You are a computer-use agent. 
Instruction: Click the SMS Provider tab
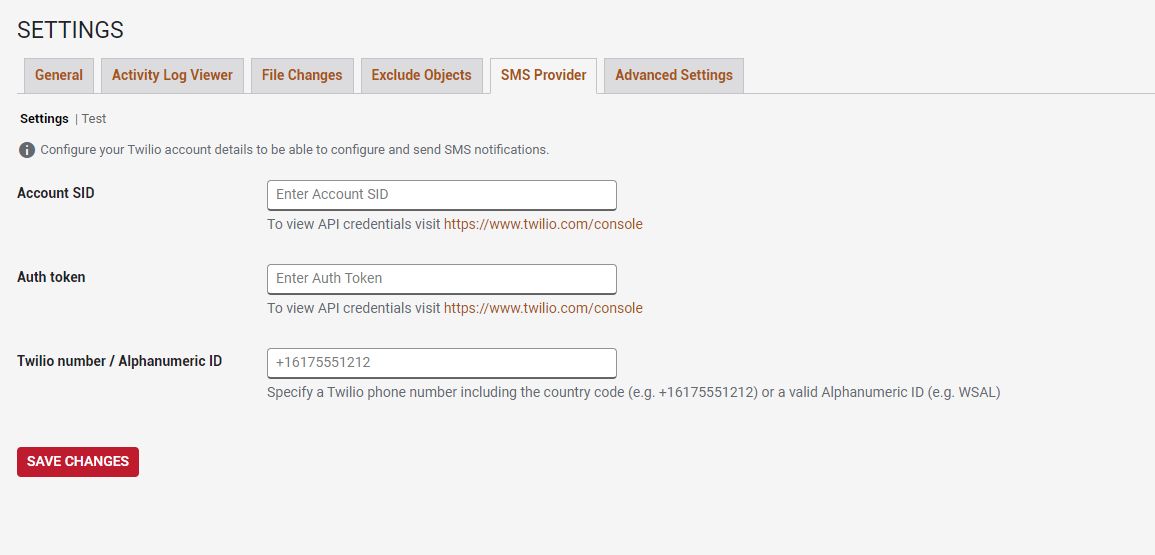(x=544, y=75)
